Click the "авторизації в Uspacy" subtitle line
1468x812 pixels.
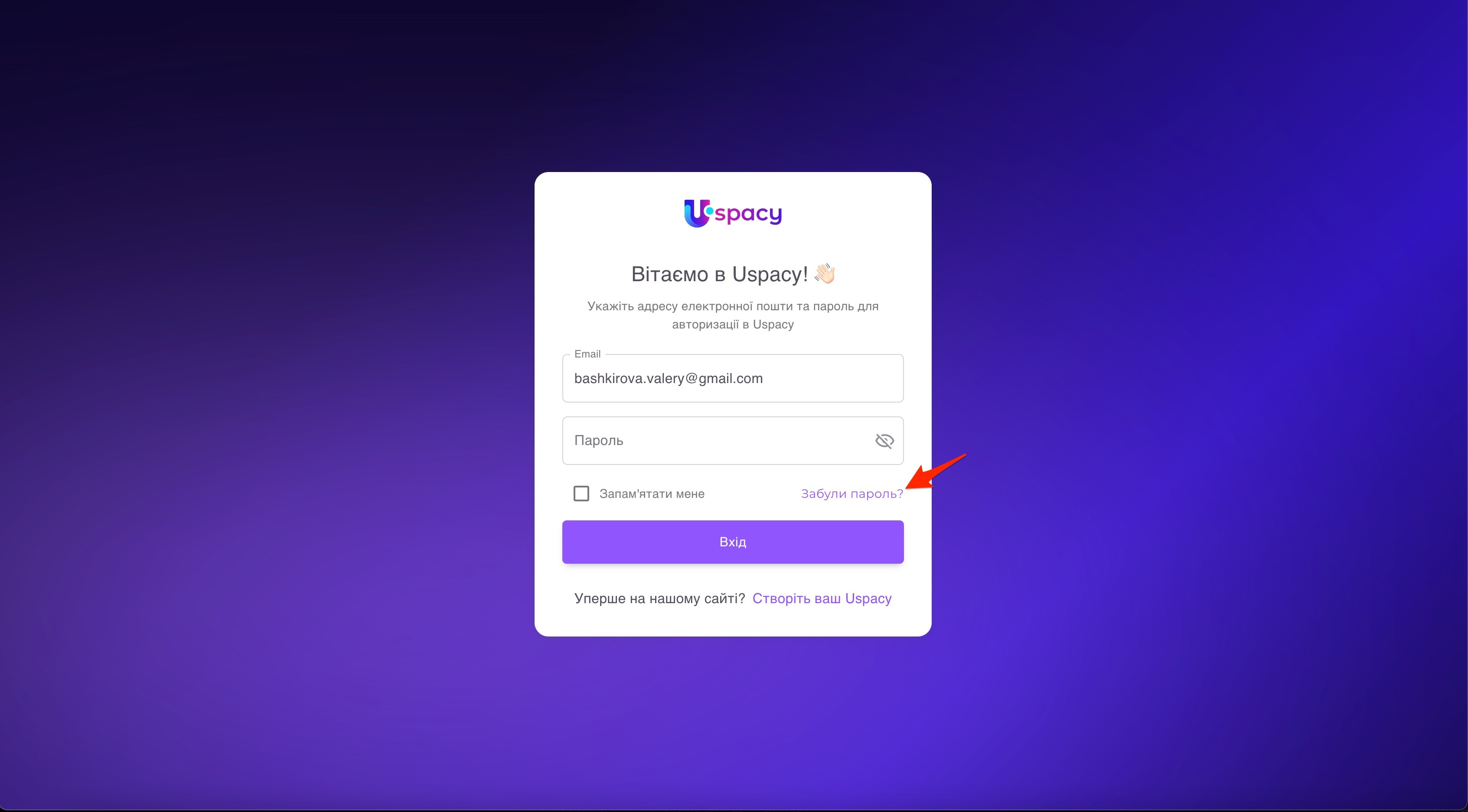pos(733,325)
